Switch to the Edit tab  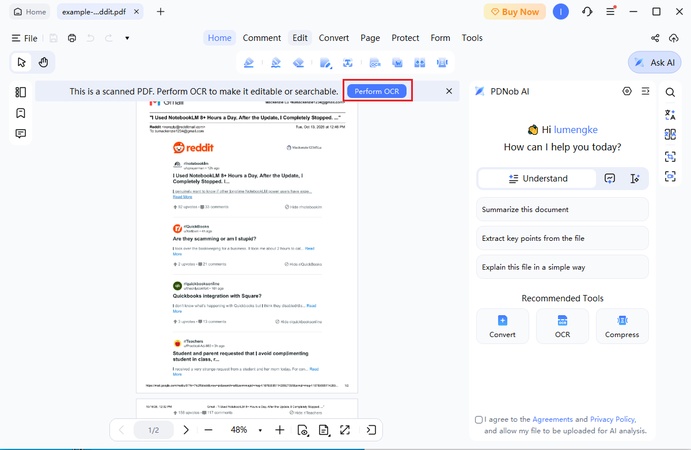(300, 38)
